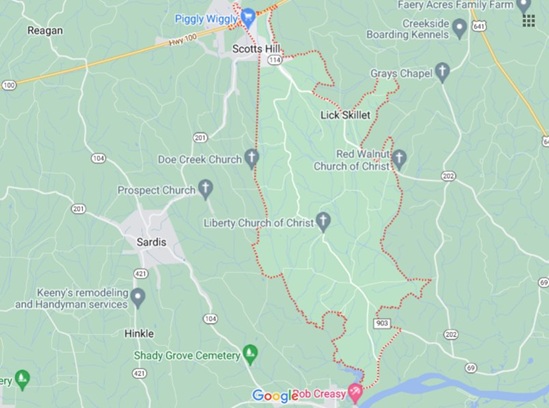Click the Grays Chapel church marker

coord(442,72)
